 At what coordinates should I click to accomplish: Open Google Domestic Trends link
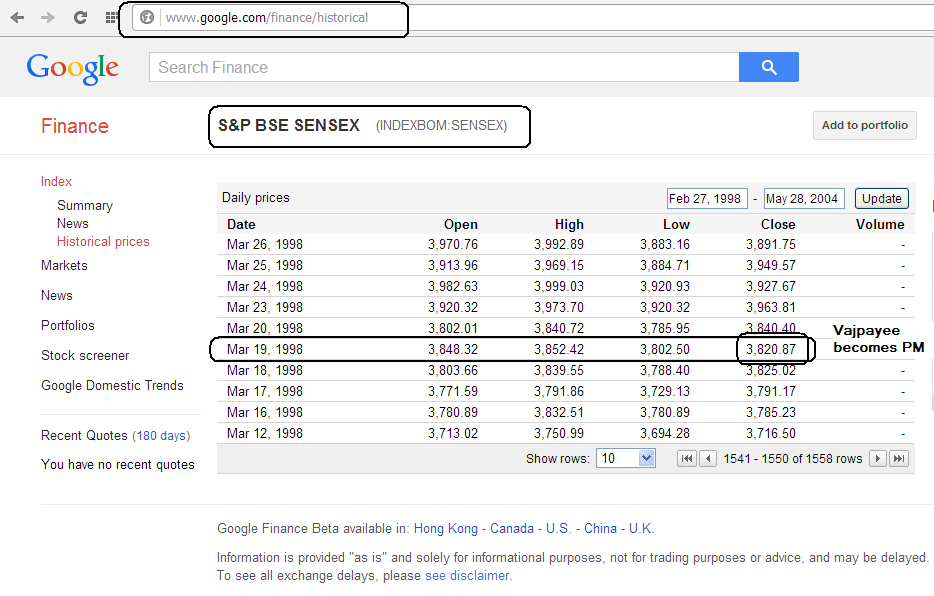click(113, 386)
